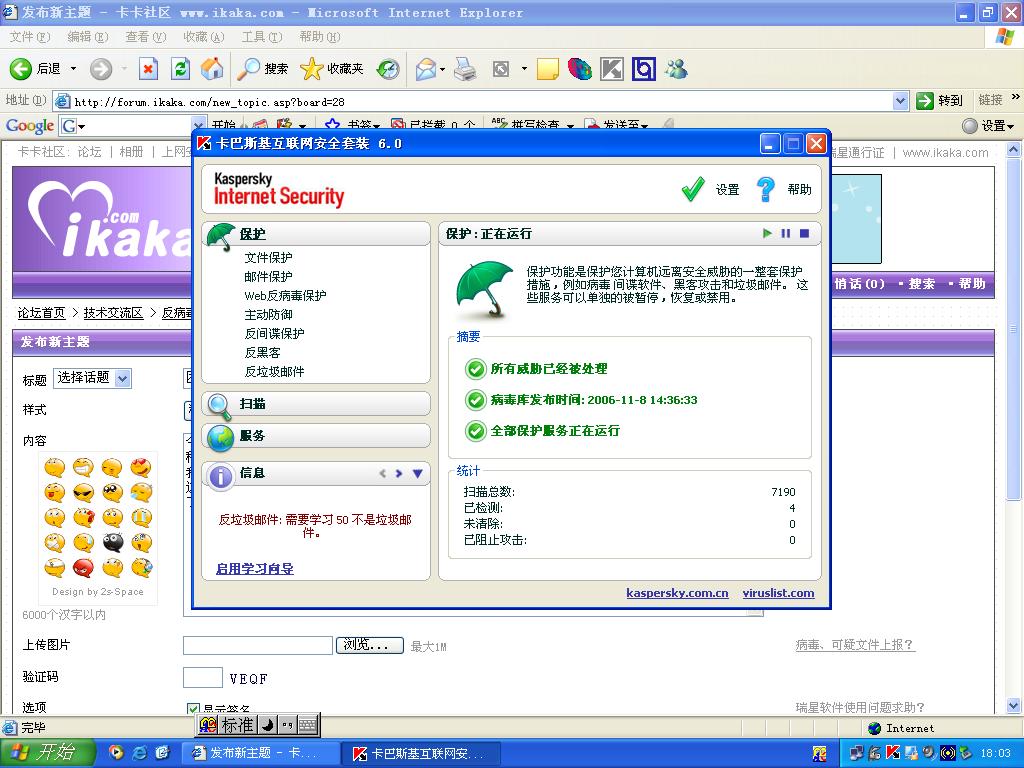Screen dimensions: 1024x768
Task: Click the upload image file input field
Action: (x=258, y=645)
